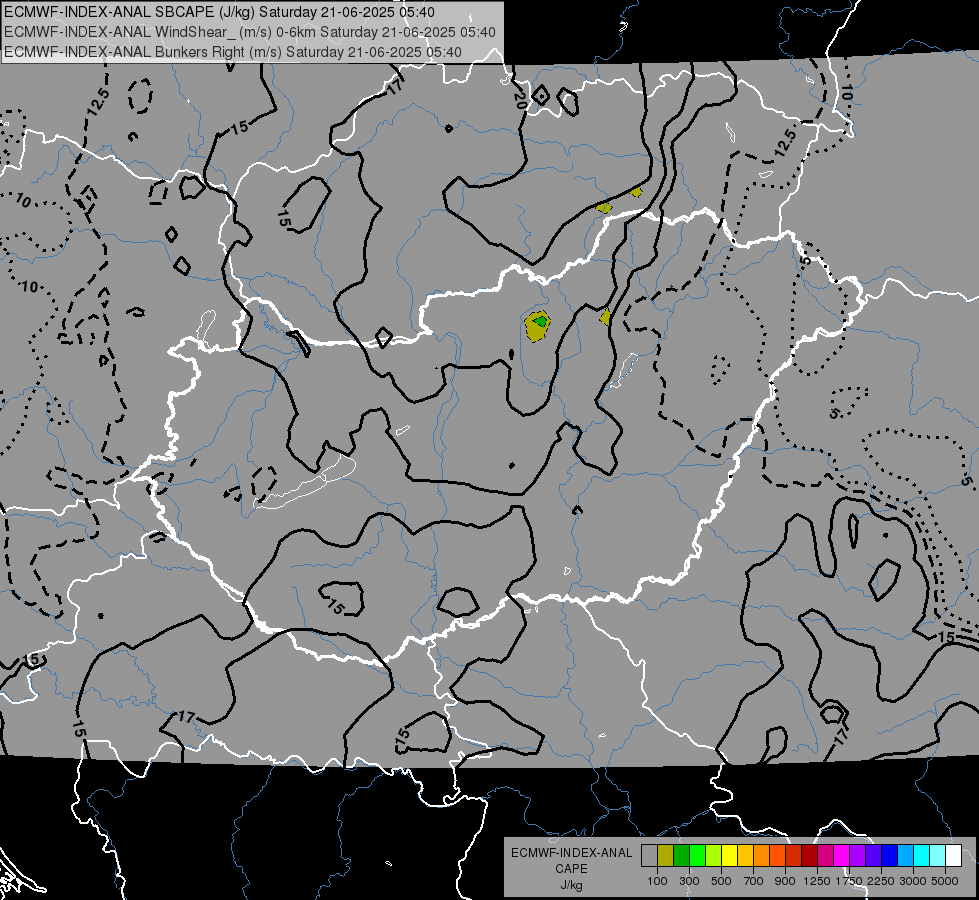Viewport: 979px width, 900px height.
Task: Click the ECMWF-INDEX-ANAL legend heading
Action: tap(571, 853)
